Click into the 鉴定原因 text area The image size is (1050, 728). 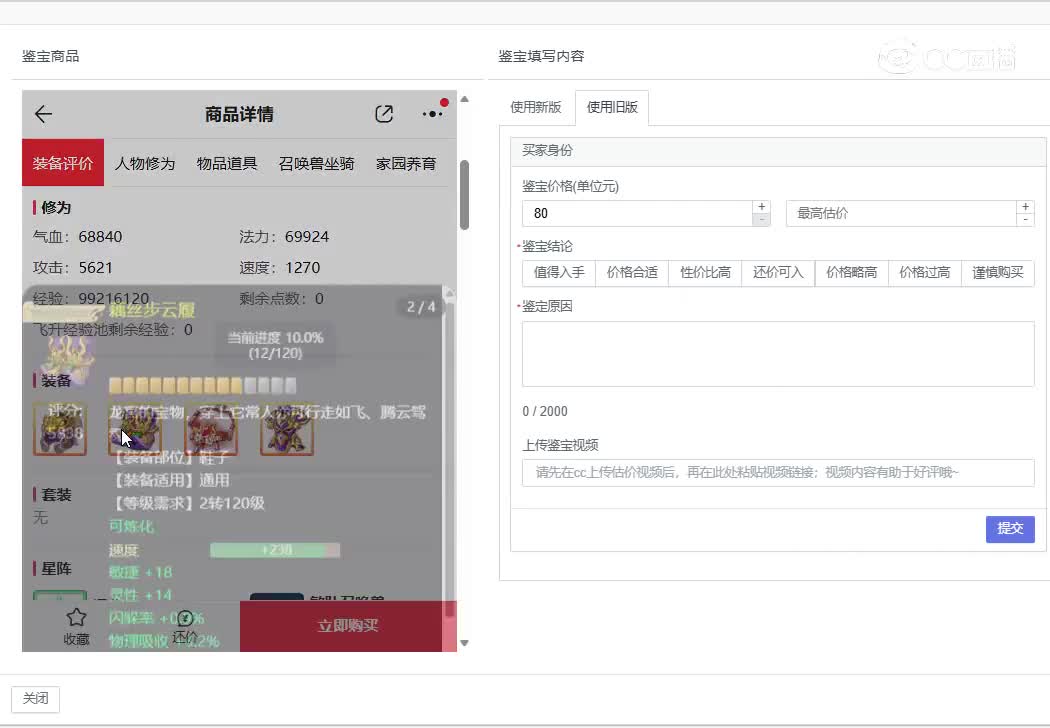(x=777, y=353)
